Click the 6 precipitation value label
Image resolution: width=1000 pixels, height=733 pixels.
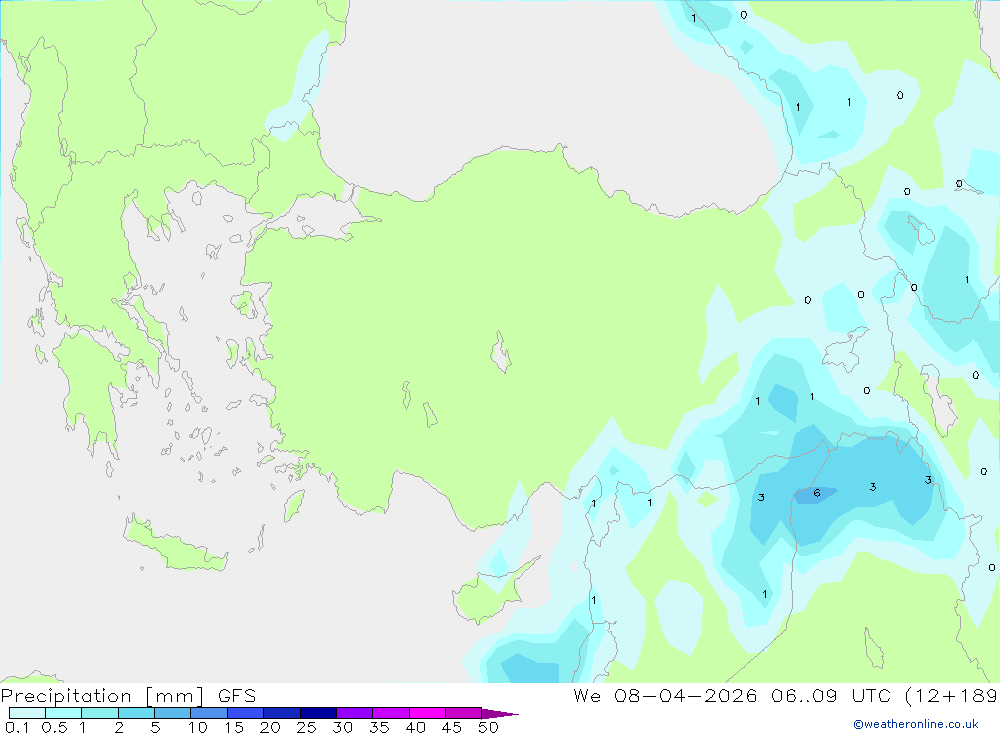816,493
